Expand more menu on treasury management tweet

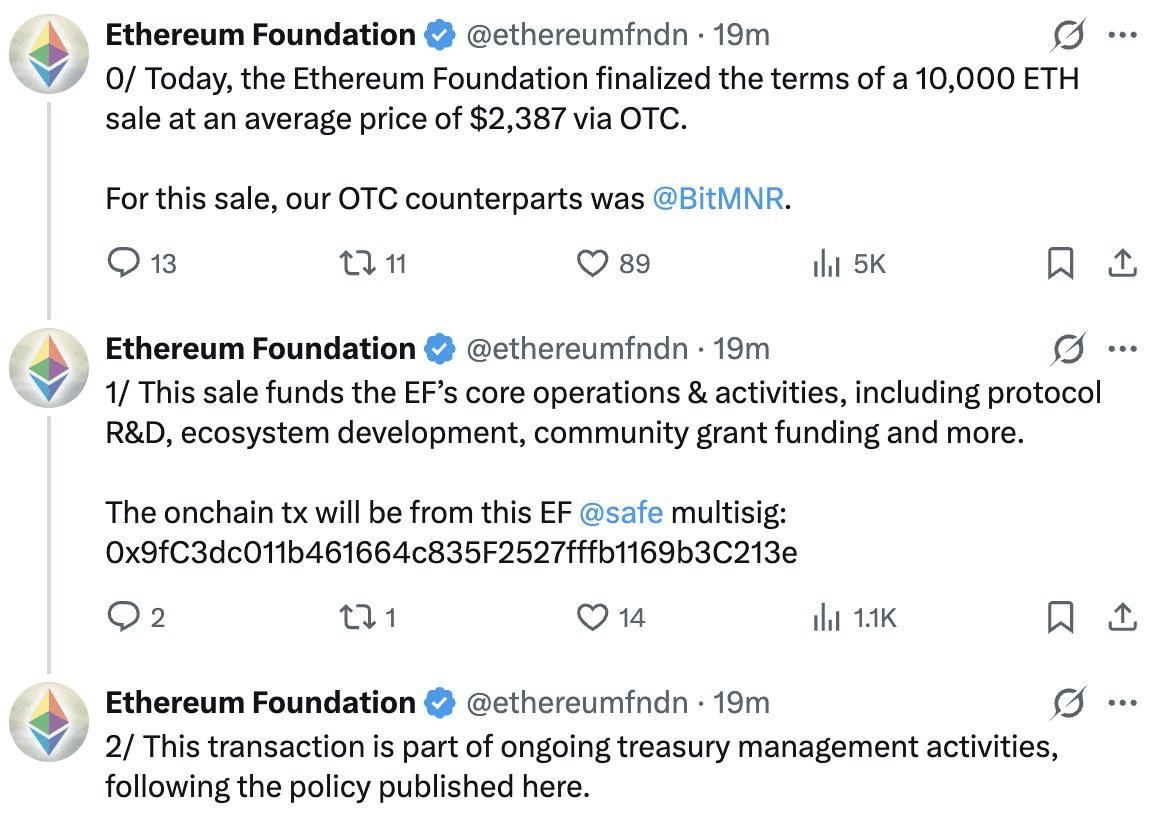pos(1123,703)
